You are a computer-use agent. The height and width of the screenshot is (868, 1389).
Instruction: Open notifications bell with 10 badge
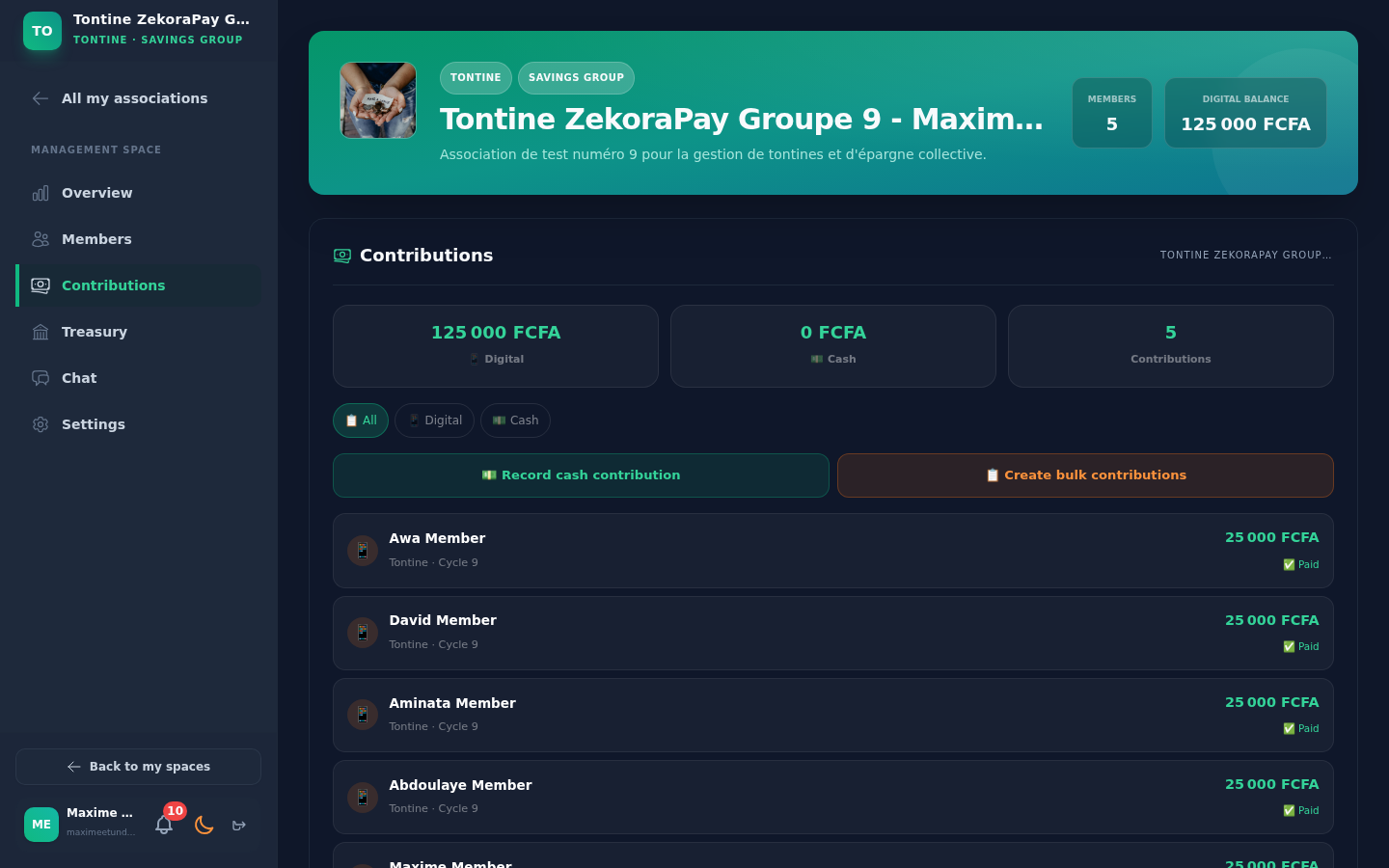click(x=164, y=825)
